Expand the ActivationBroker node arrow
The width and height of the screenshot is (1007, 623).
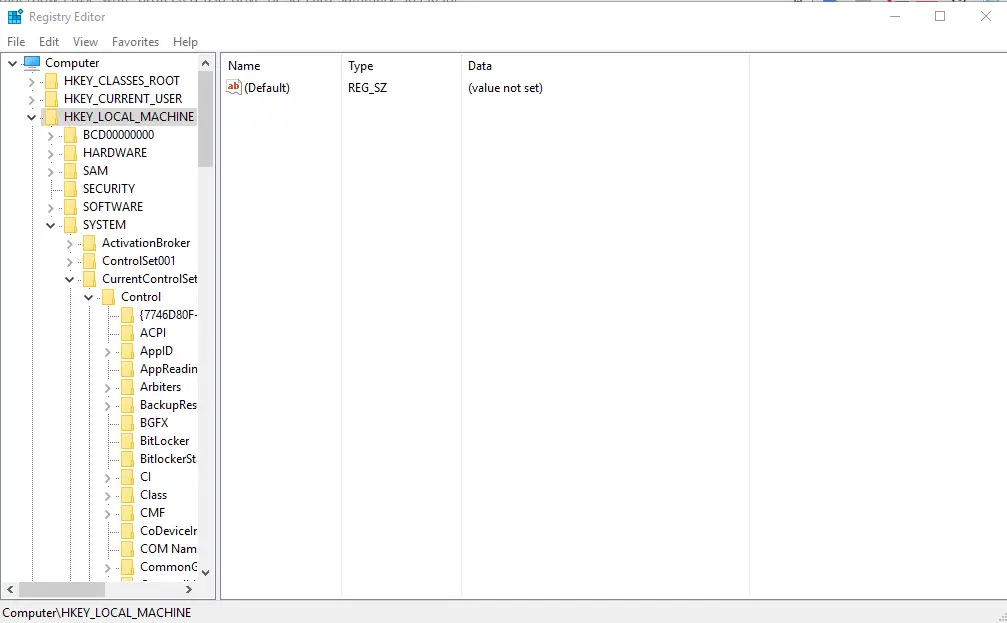point(69,243)
